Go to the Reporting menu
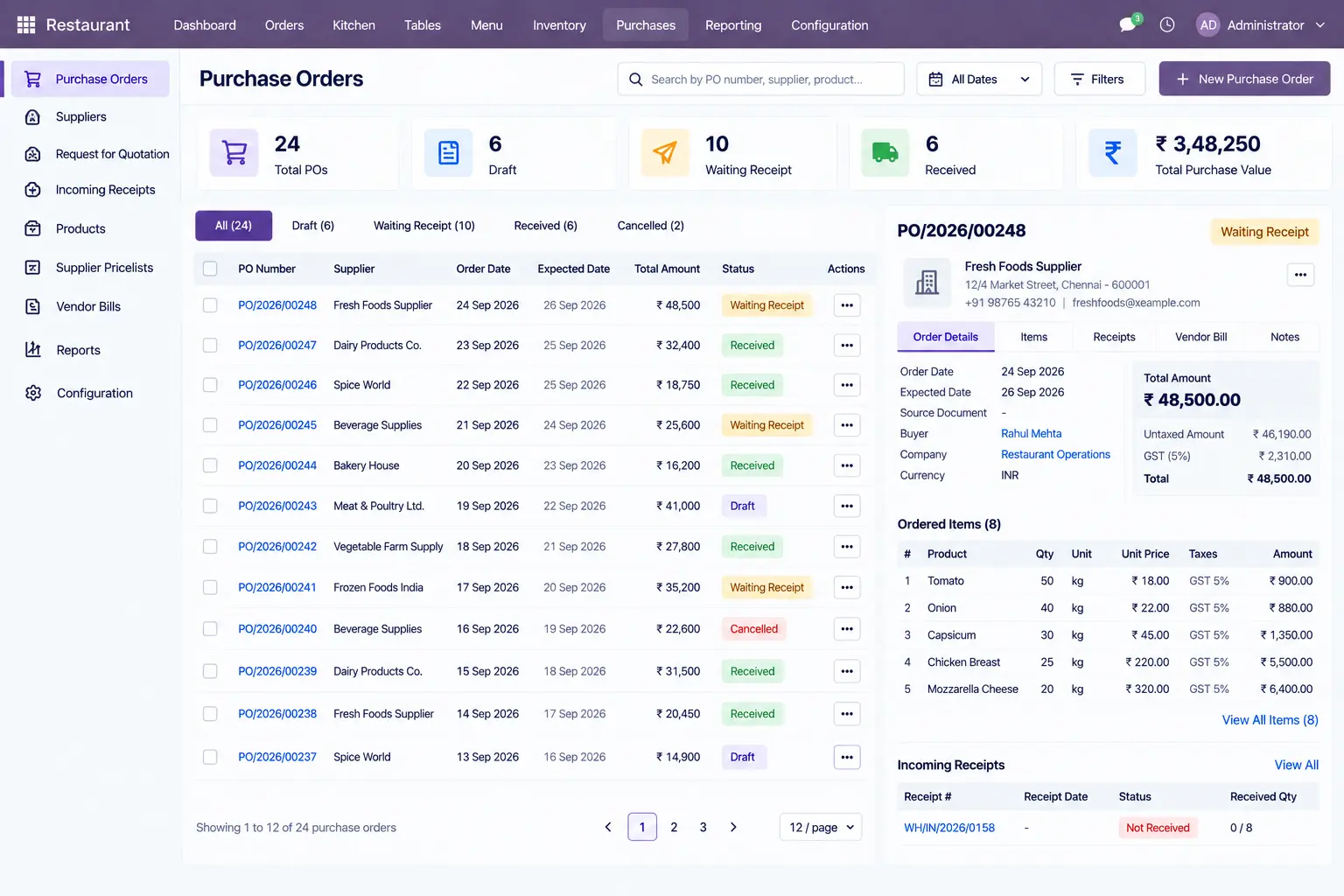 coord(733,24)
